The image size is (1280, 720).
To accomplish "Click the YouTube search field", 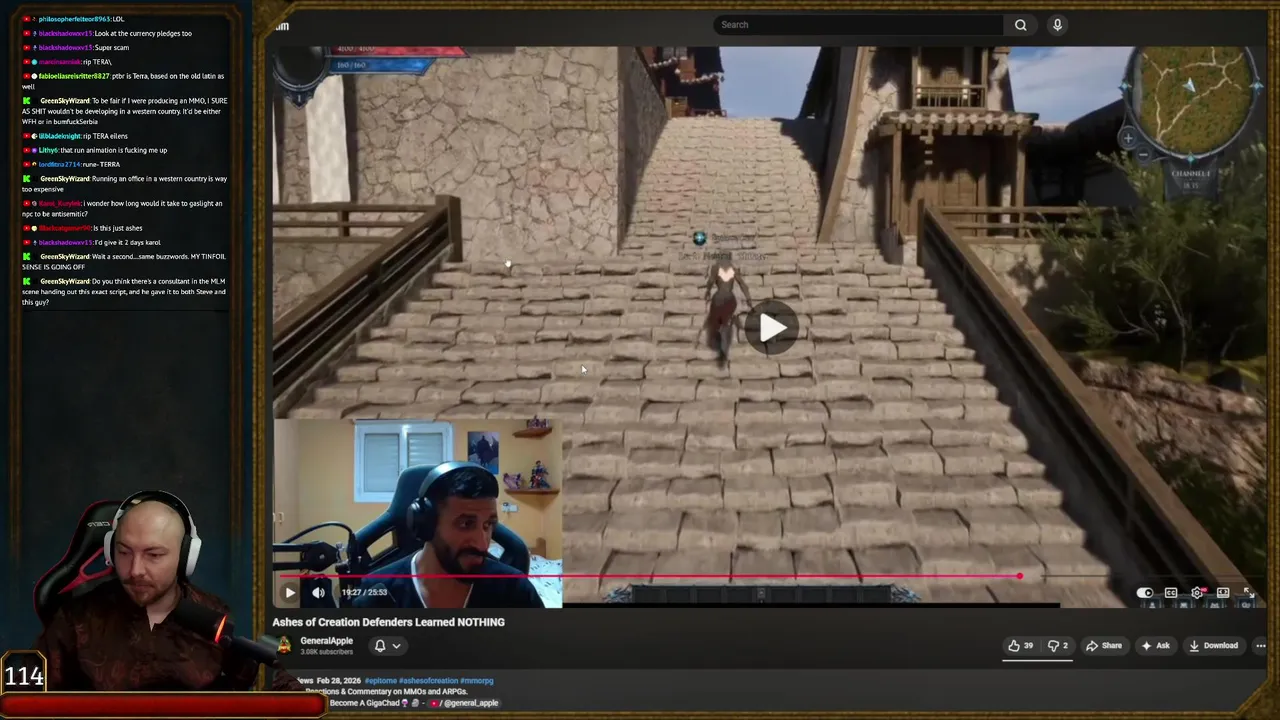I will (x=858, y=25).
